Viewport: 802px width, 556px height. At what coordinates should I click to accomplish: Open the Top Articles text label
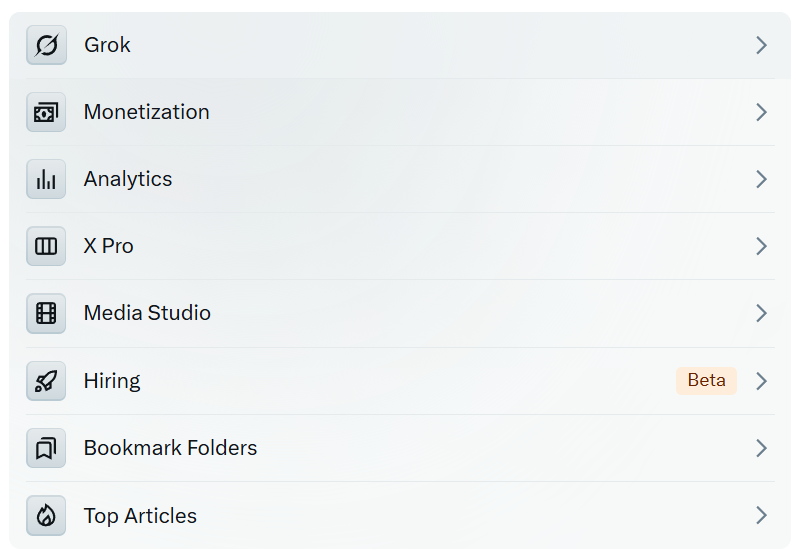141,516
